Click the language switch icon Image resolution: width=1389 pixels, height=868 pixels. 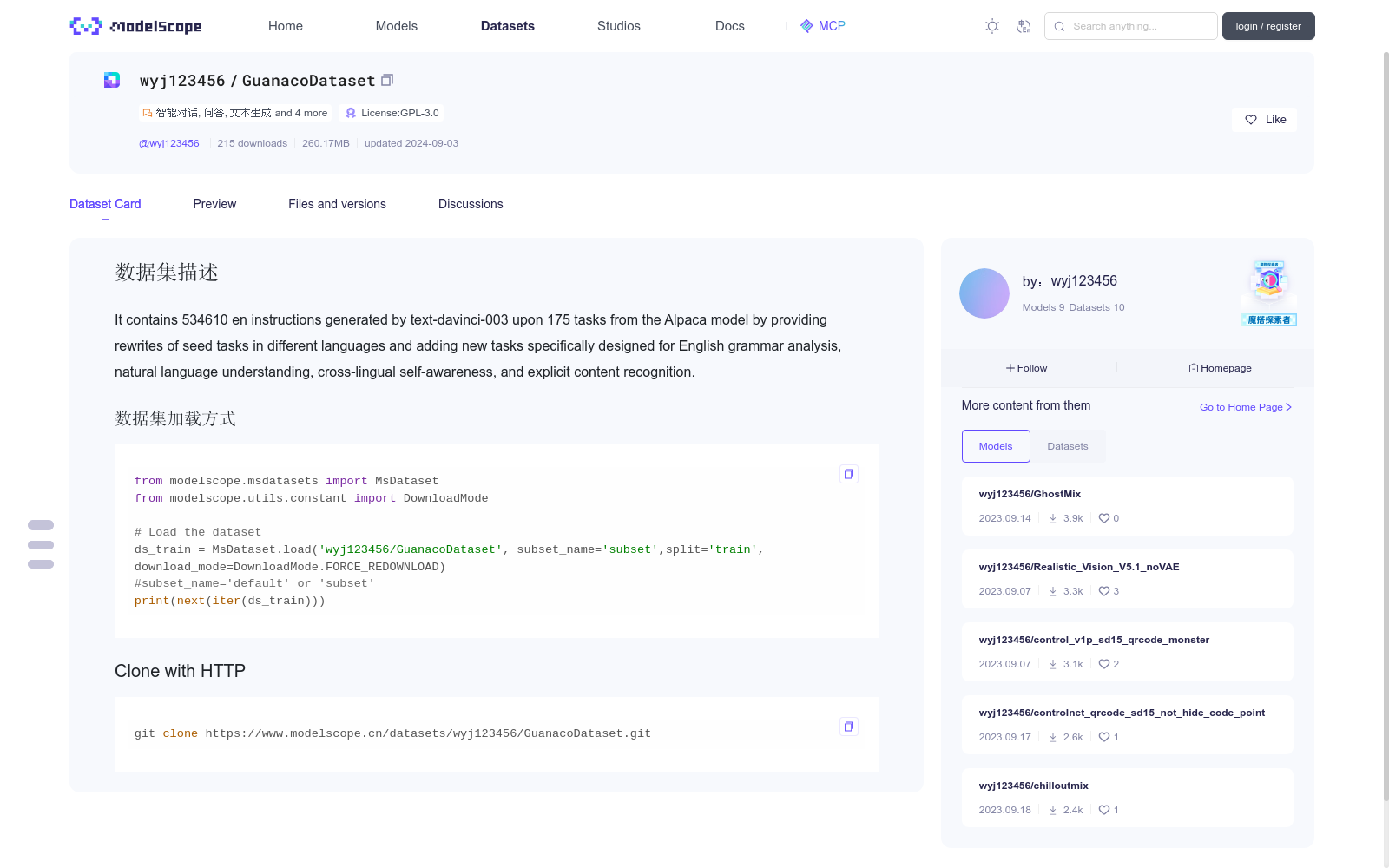pos(1024,26)
